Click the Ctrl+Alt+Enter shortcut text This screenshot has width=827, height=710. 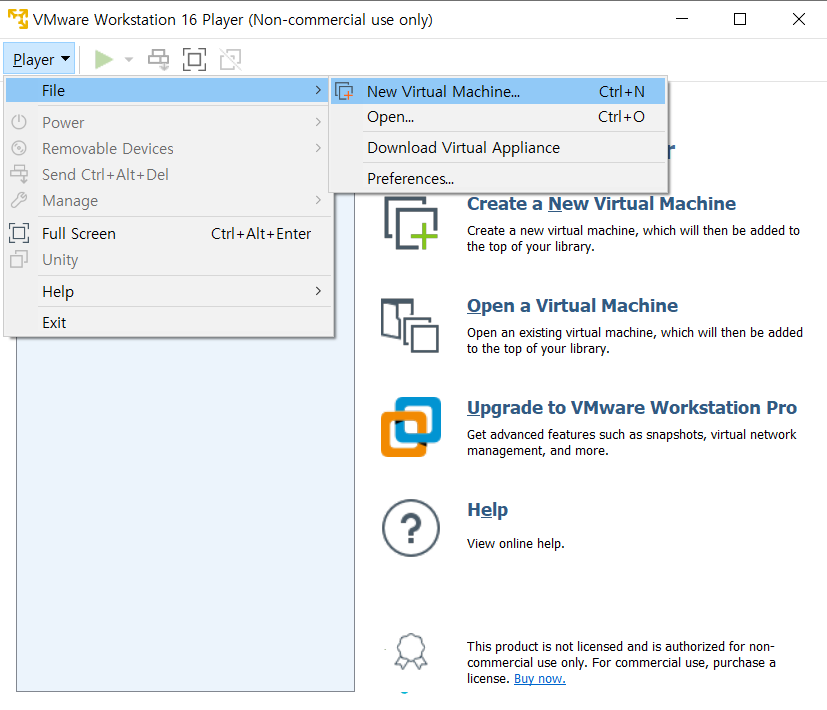point(261,234)
